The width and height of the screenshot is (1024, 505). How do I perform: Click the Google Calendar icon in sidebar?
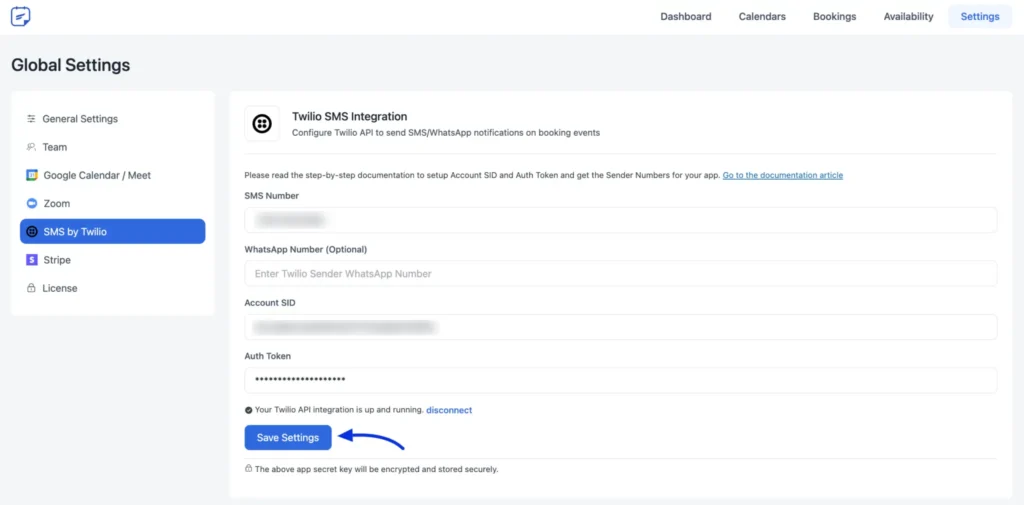32,175
